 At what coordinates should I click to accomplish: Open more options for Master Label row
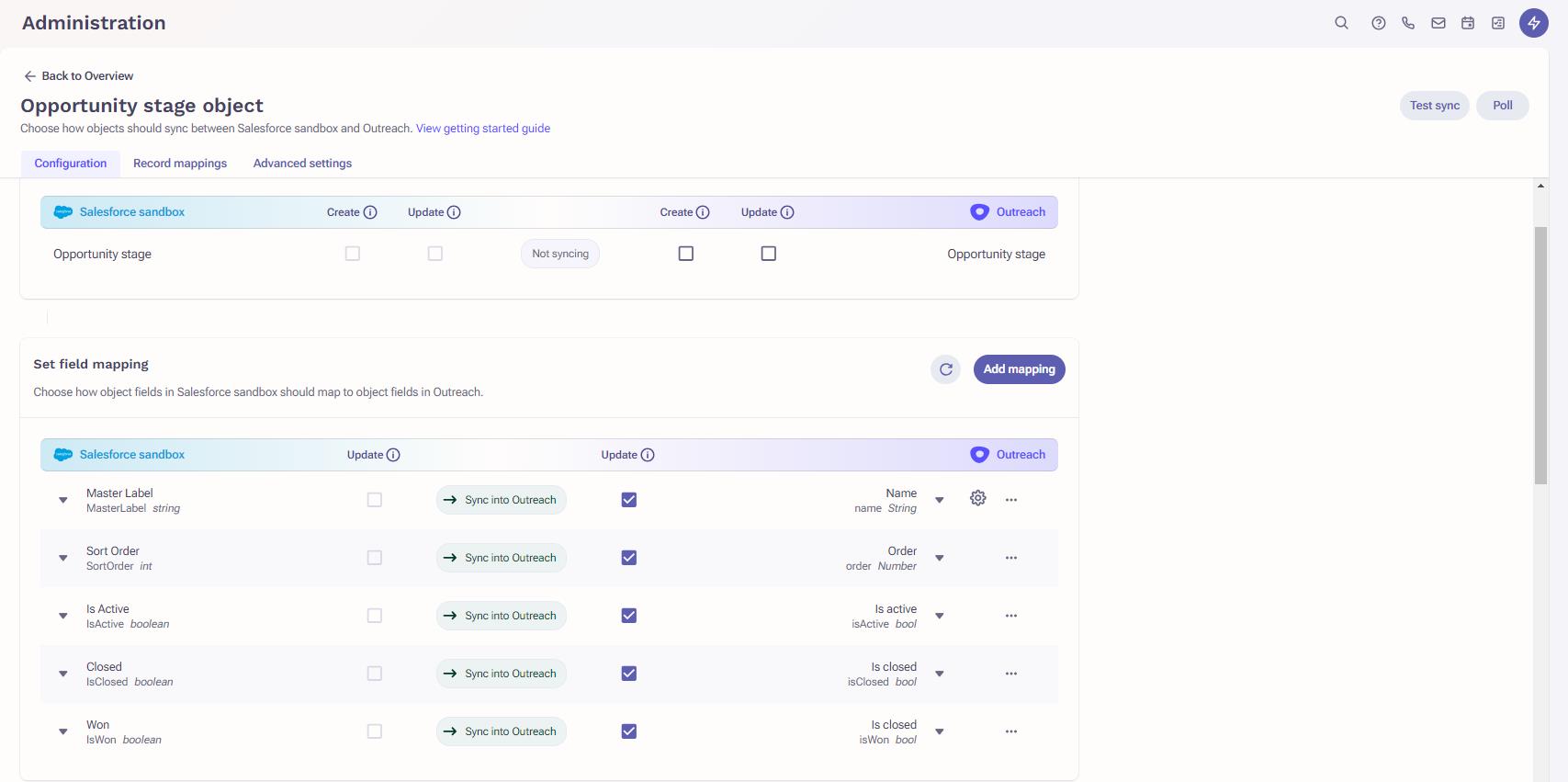(x=1011, y=500)
